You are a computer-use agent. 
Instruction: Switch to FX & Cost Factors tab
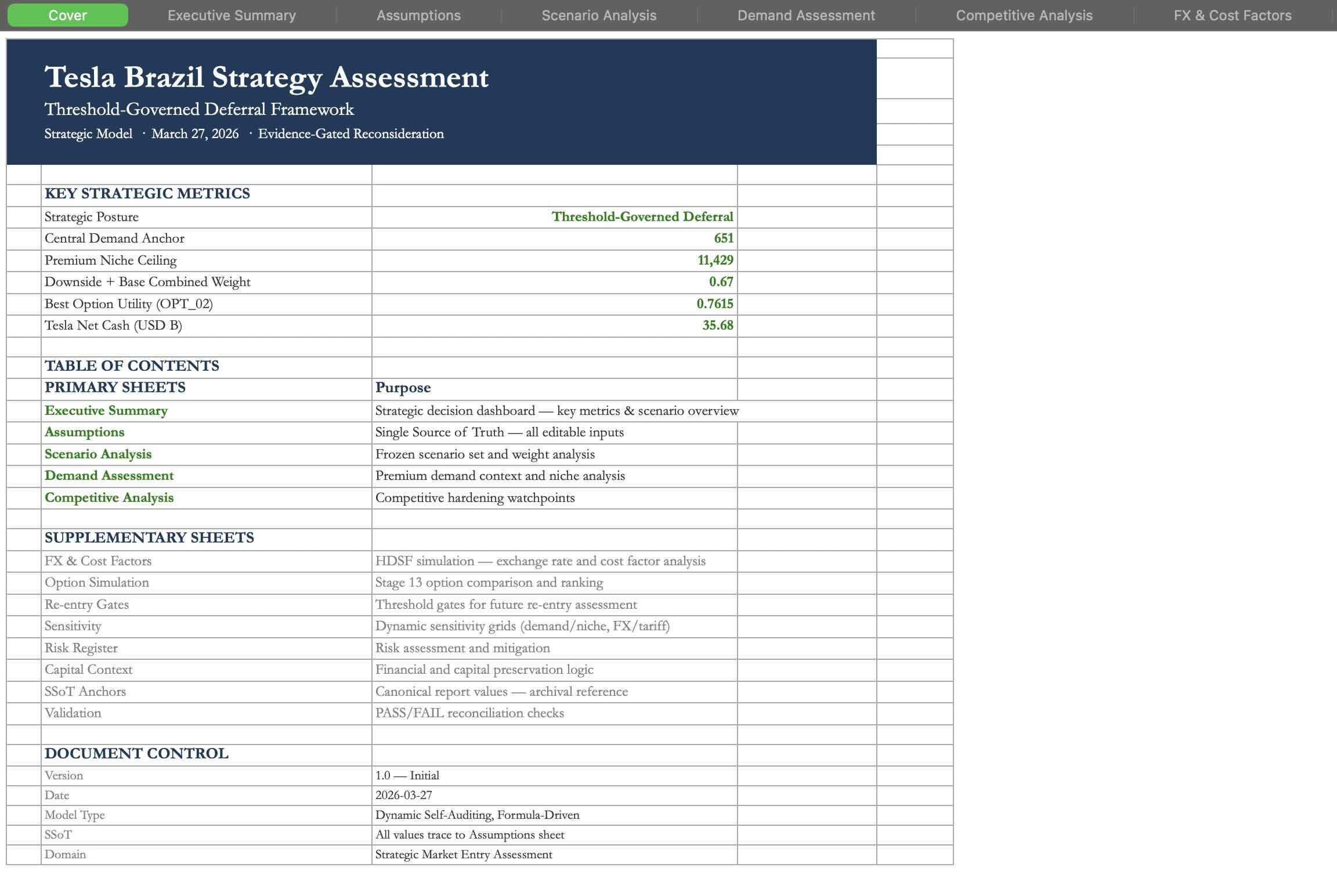click(1233, 16)
